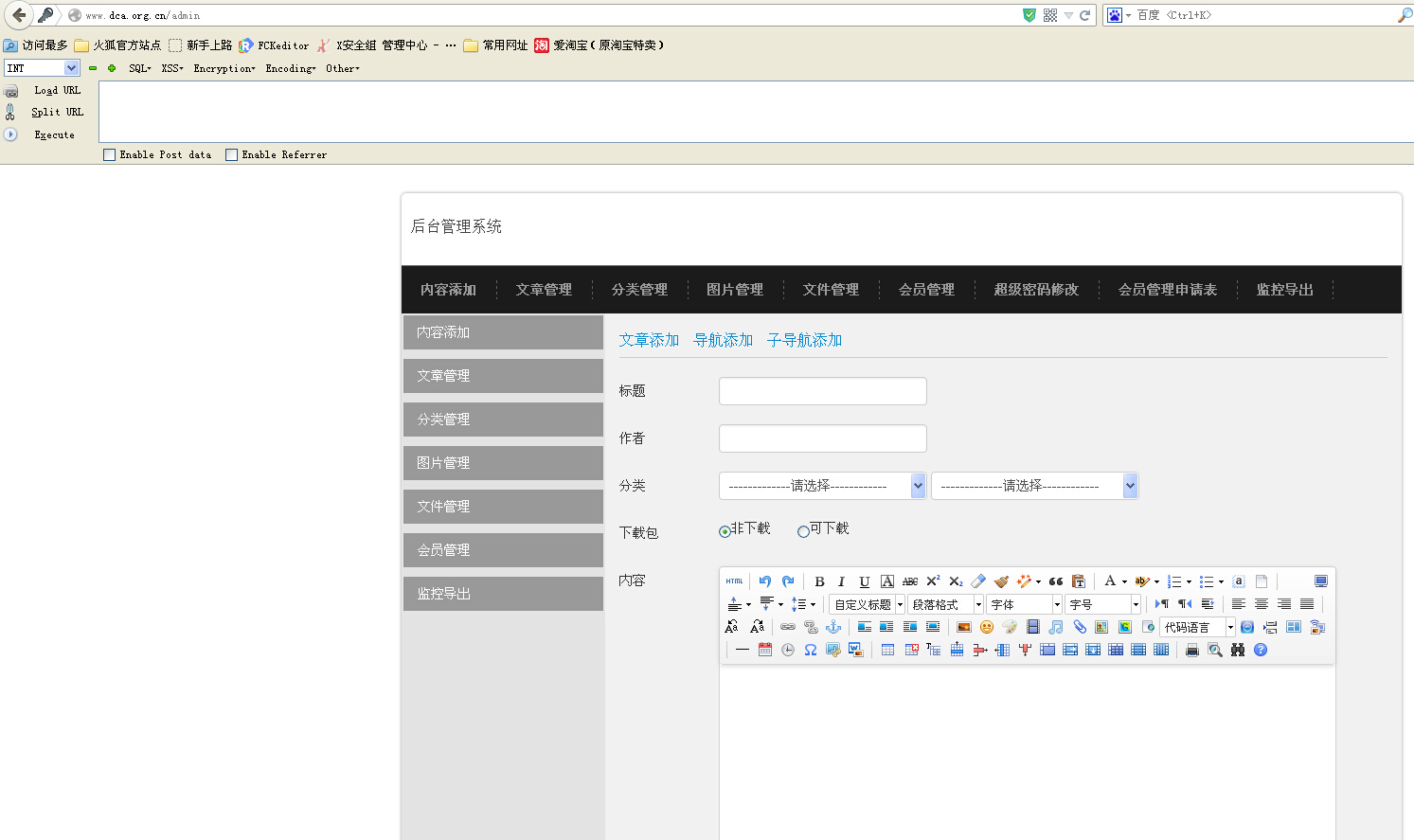Attach a file with the paperclip icon
This screenshot has height=840, width=1414.
[1079, 627]
